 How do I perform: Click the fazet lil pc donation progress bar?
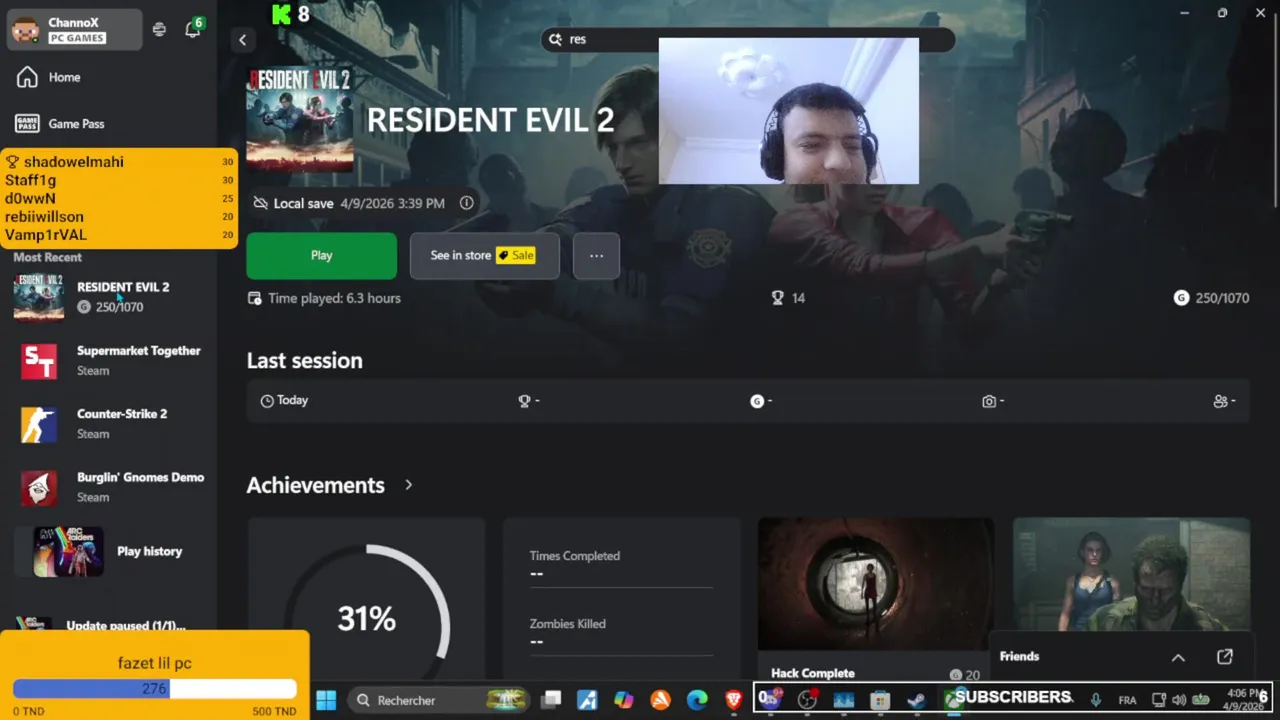[x=154, y=689]
